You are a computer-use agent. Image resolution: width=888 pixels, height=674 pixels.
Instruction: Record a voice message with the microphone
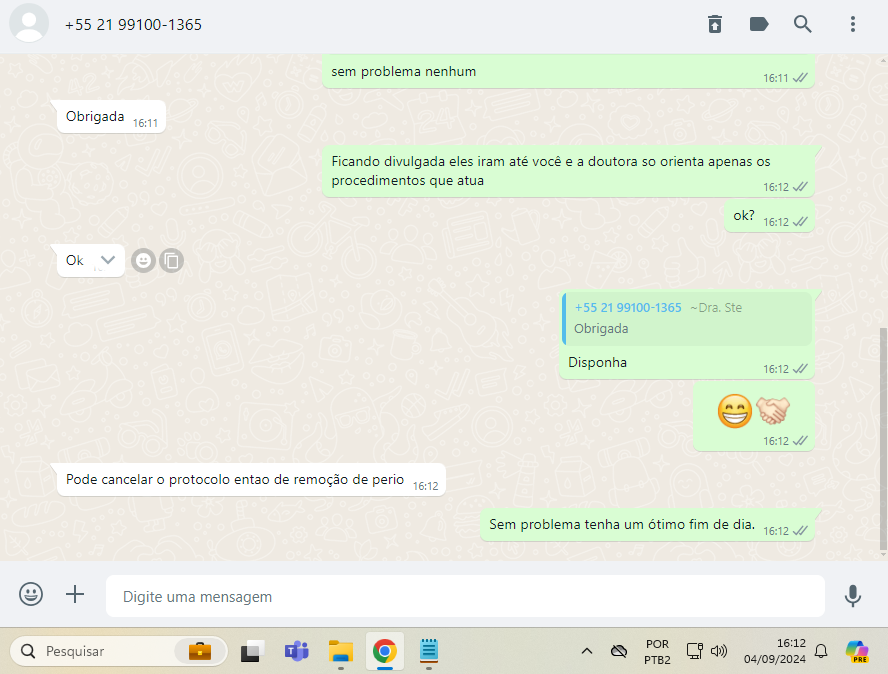(x=852, y=596)
